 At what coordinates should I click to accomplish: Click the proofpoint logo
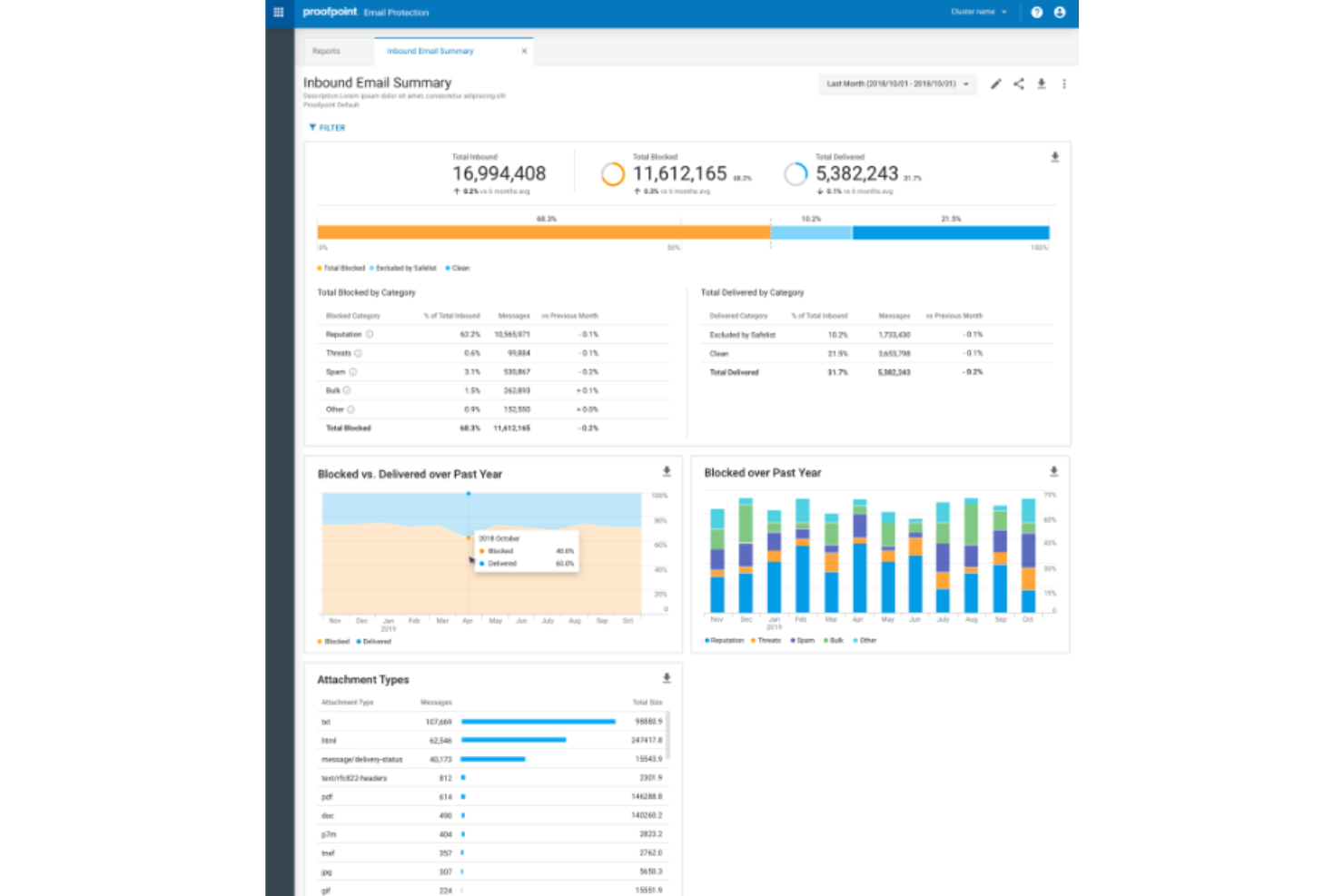coord(330,12)
